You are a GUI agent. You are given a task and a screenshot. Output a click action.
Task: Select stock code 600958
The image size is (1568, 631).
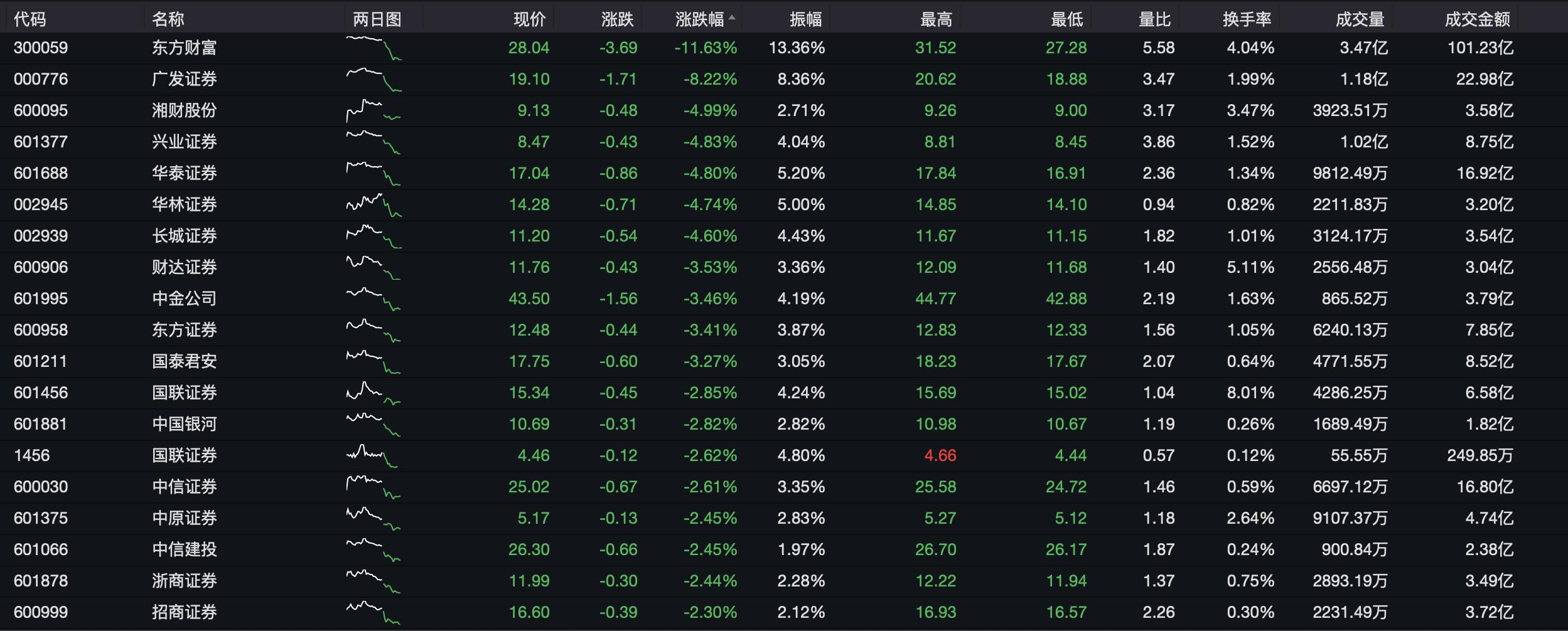coord(41,330)
